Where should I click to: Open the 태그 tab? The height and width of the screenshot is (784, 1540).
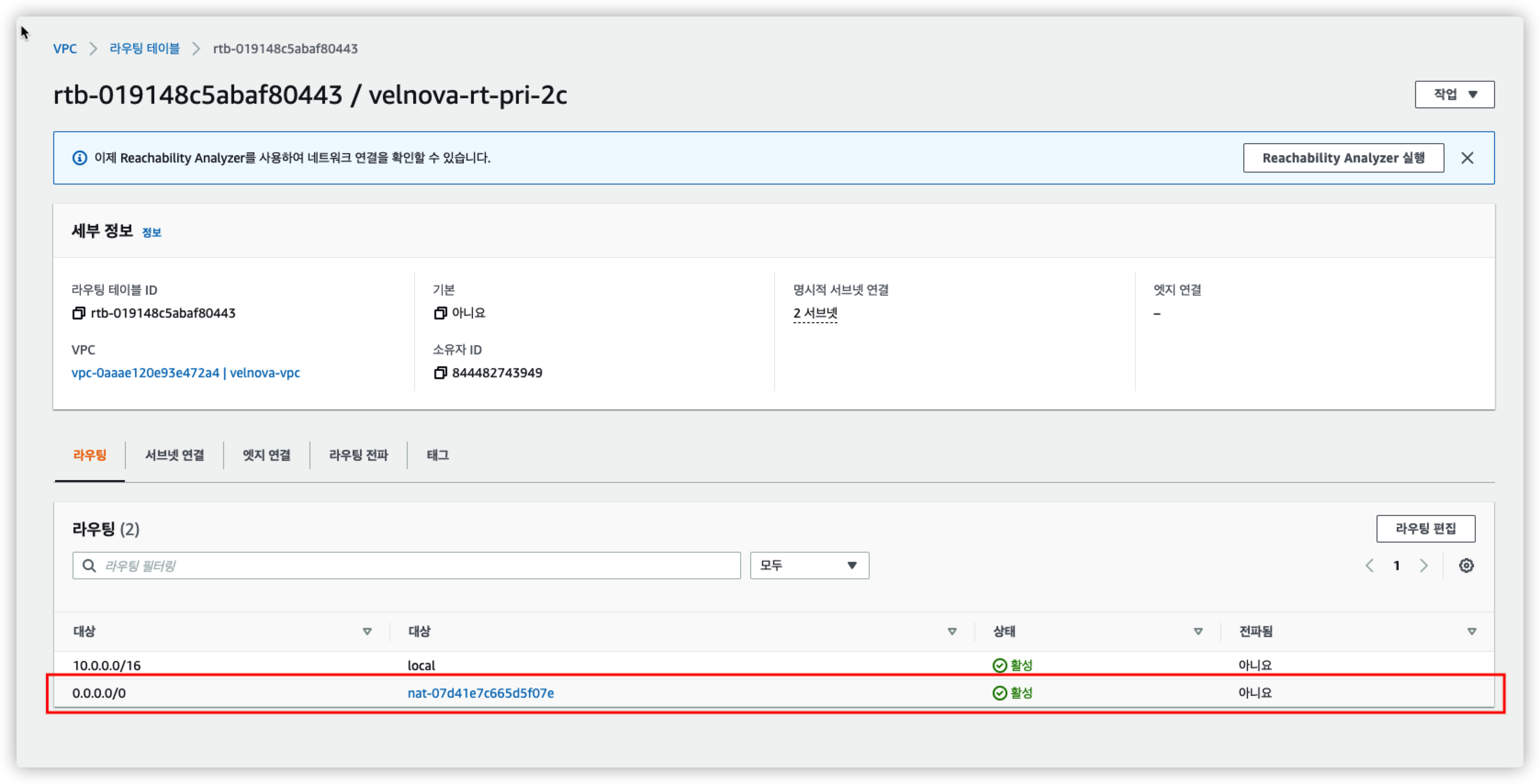[438, 455]
